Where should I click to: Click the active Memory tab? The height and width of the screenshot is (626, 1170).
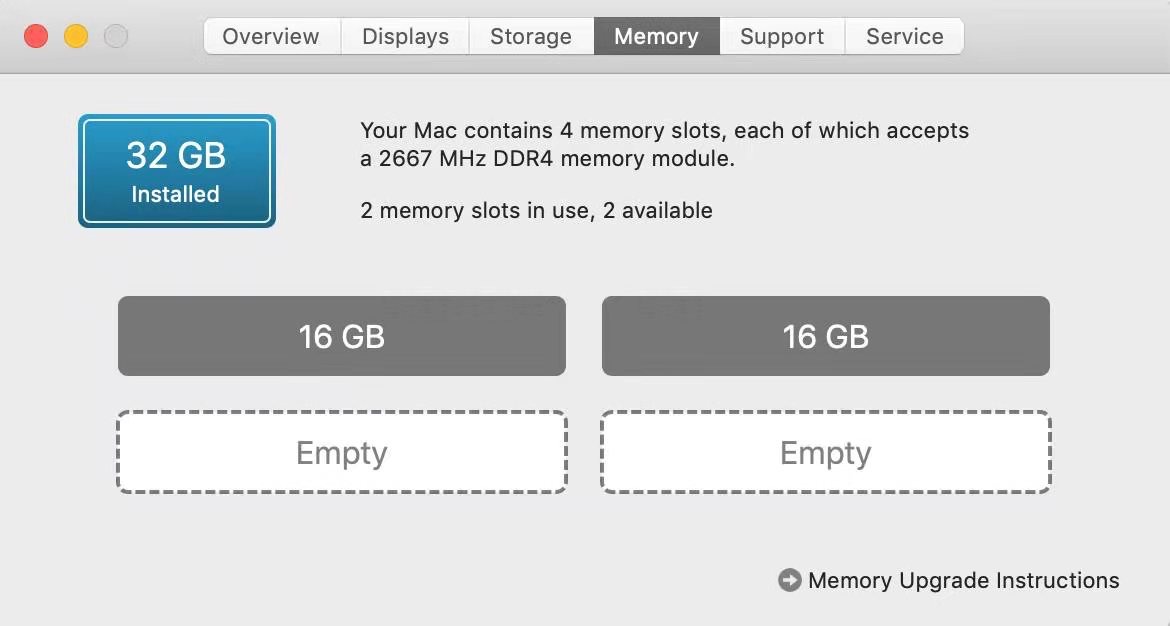point(656,36)
